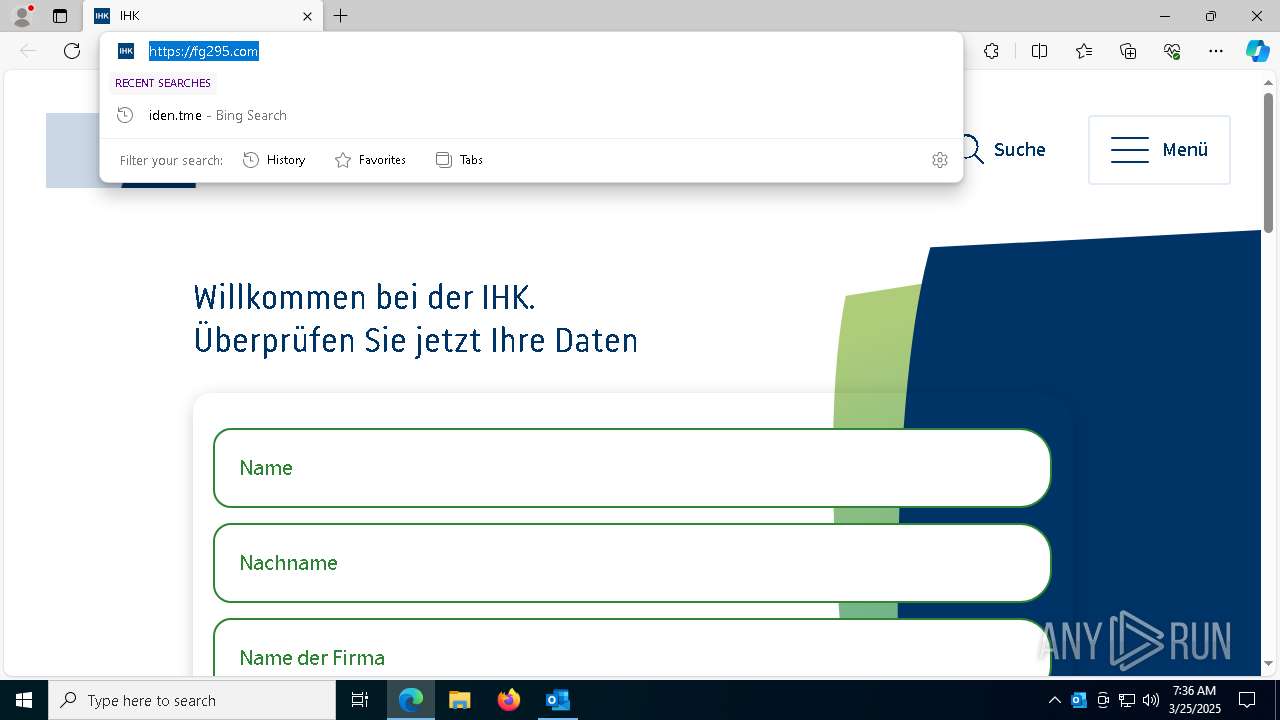
Task: Open the Copilot sidebar icon
Action: point(1257,51)
